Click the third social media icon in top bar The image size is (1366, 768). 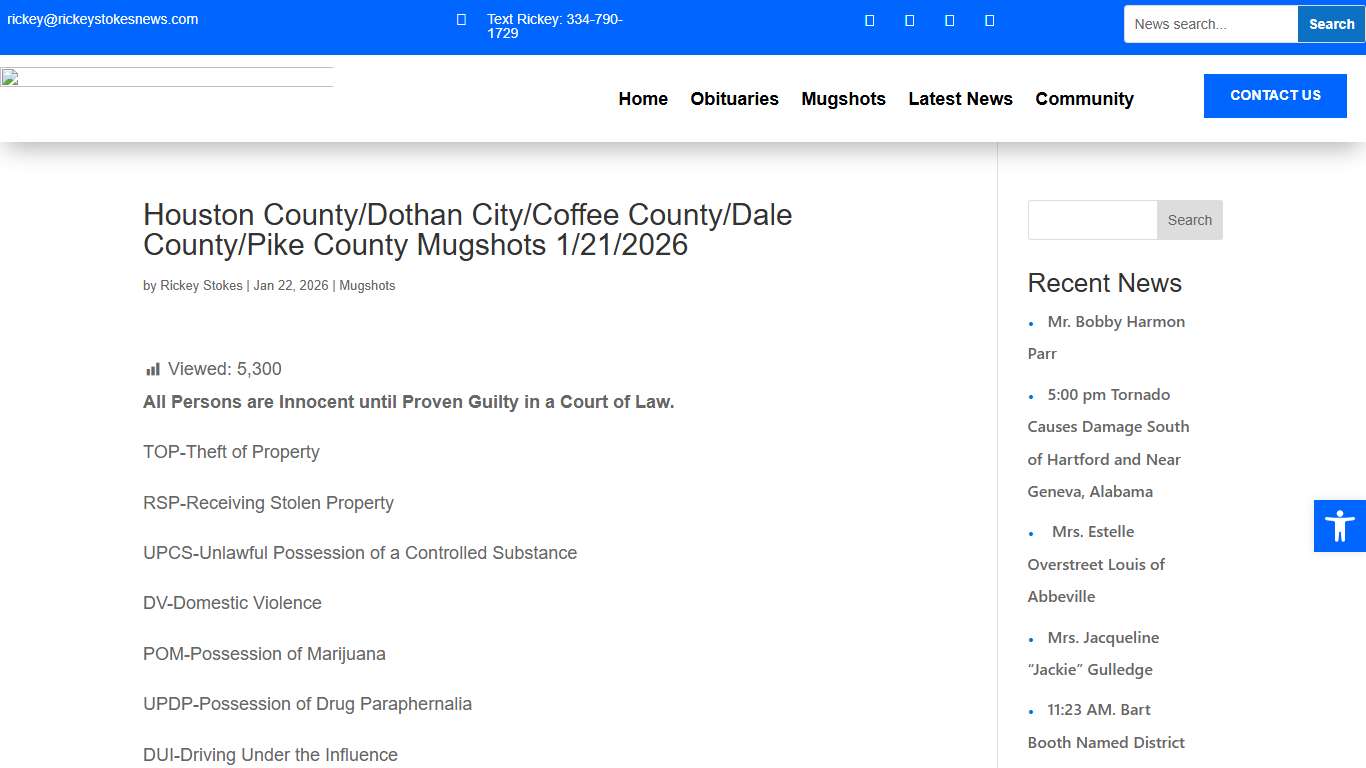tap(949, 19)
